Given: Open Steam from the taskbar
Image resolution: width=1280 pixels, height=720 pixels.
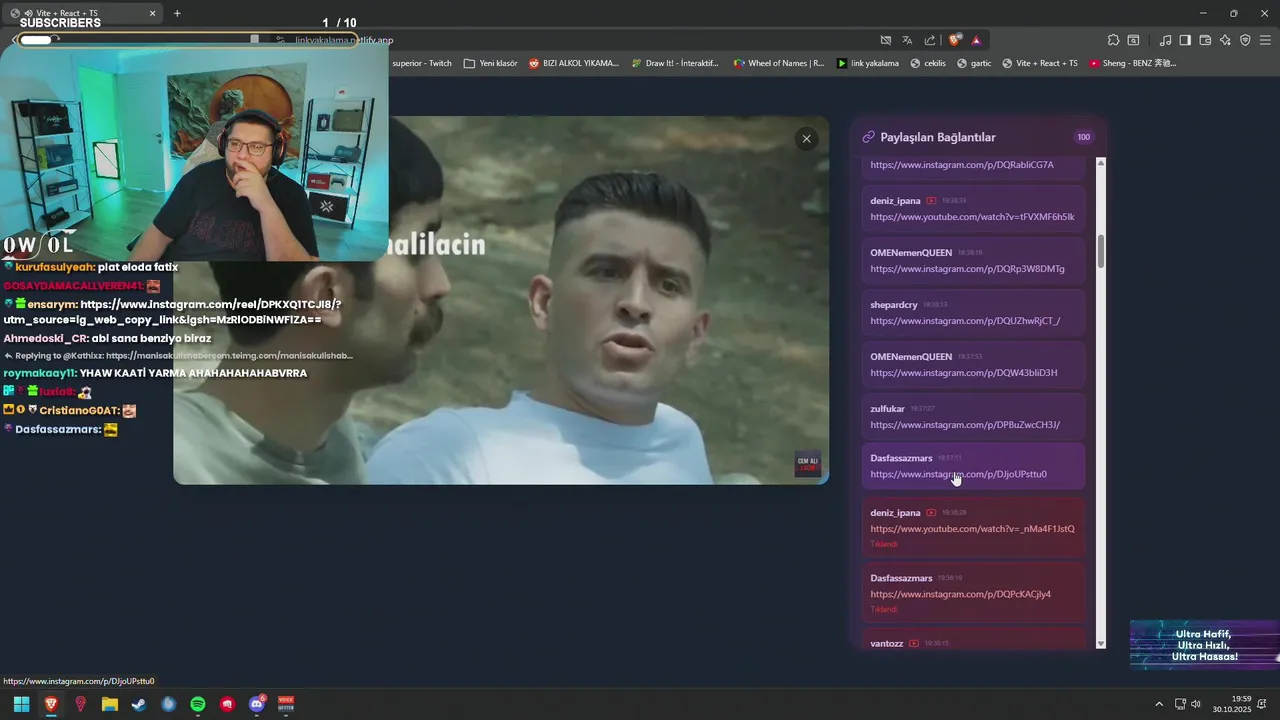Looking at the screenshot, I should pos(139,704).
